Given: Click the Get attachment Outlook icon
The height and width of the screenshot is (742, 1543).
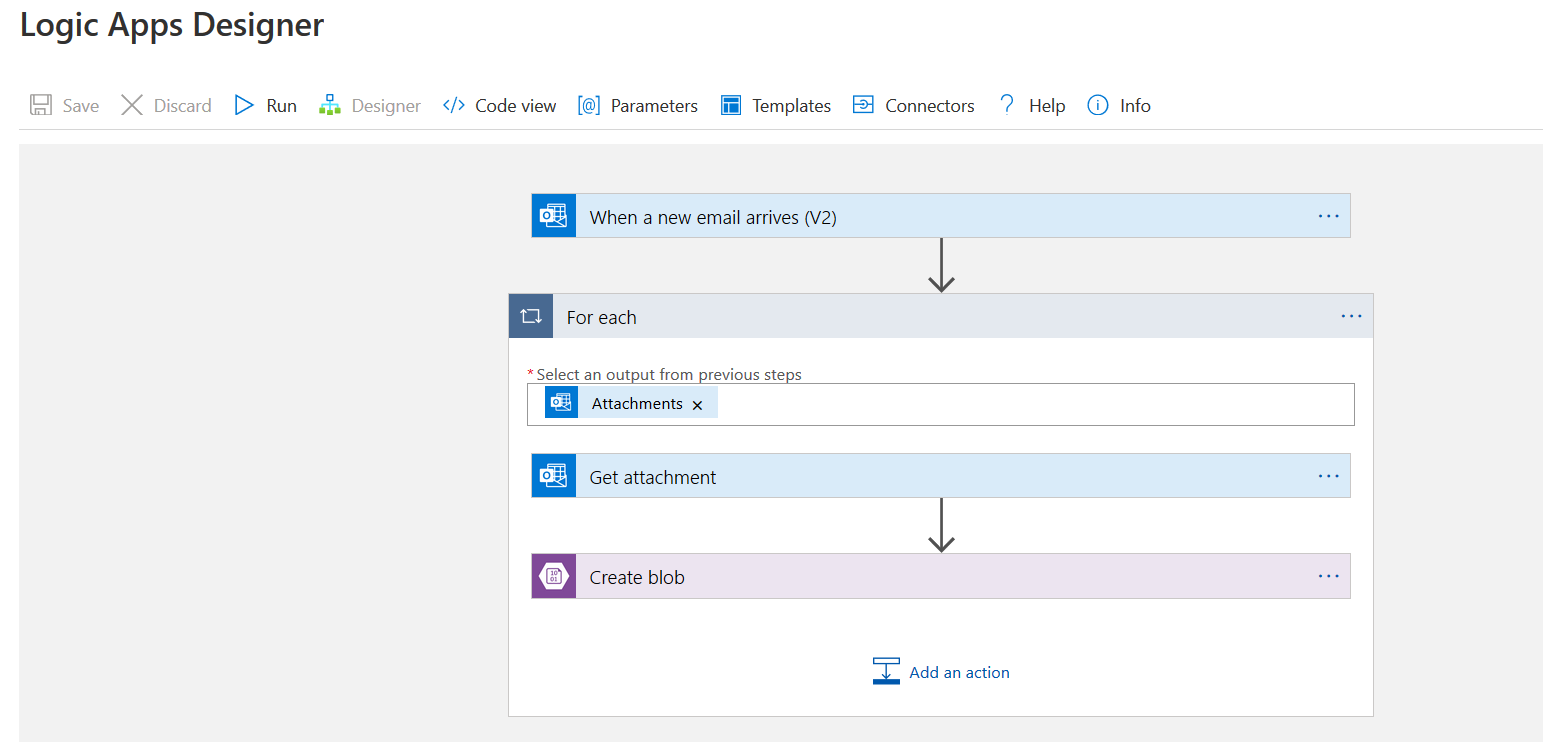Looking at the screenshot, I should pos(553,476).
